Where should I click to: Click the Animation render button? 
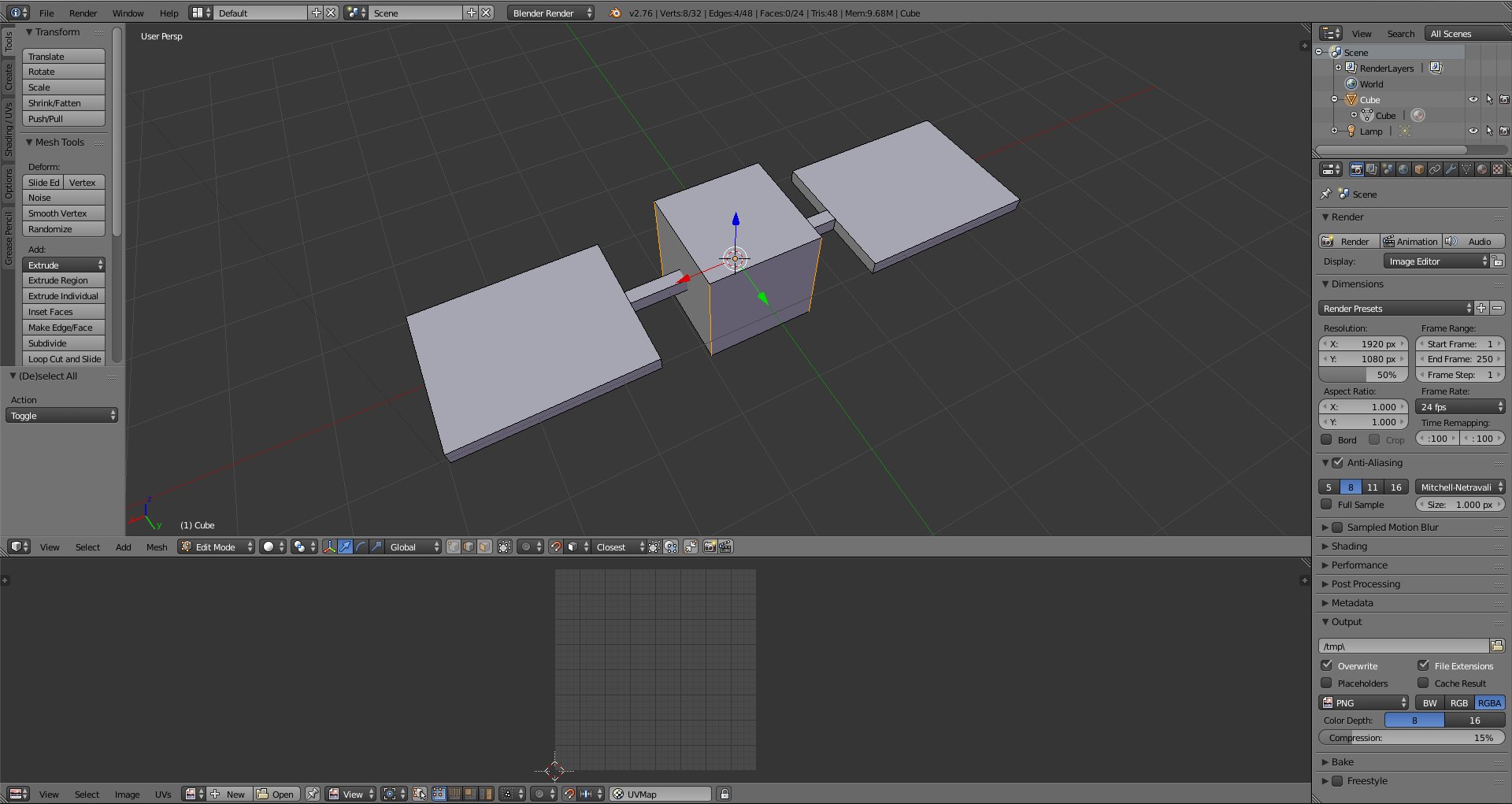1410,241
